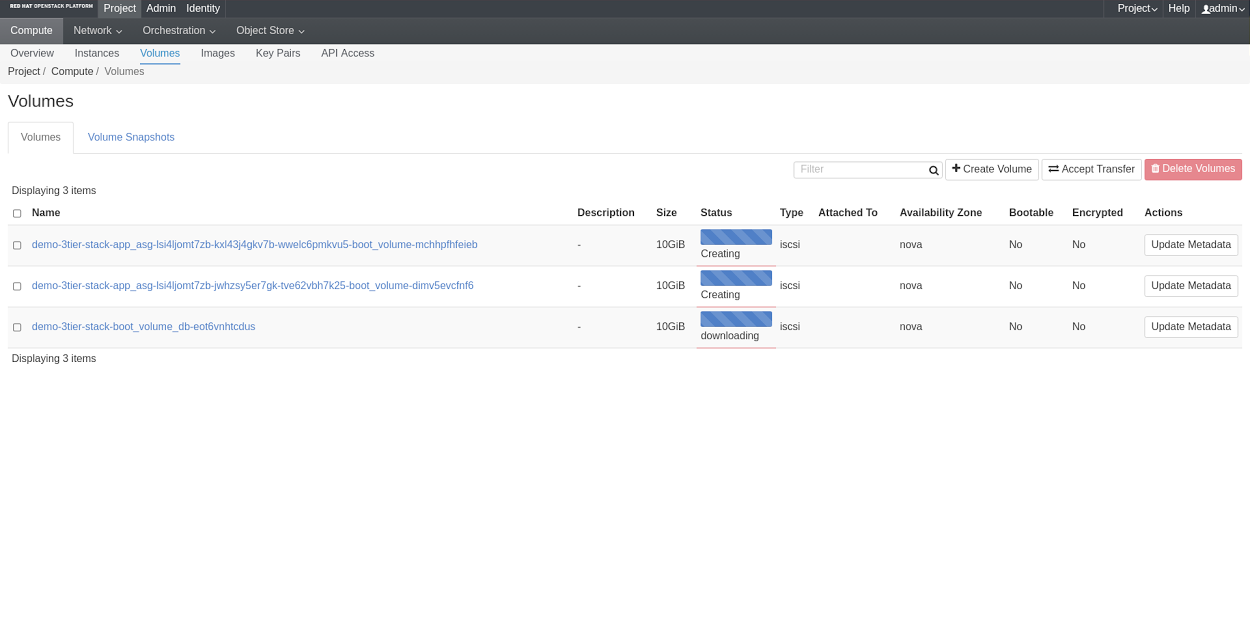Image resolution: width=1250 pixels, height=634 pixels.
Task: Update Metadata for the boot_volume_db volume
Action: 1191,327
